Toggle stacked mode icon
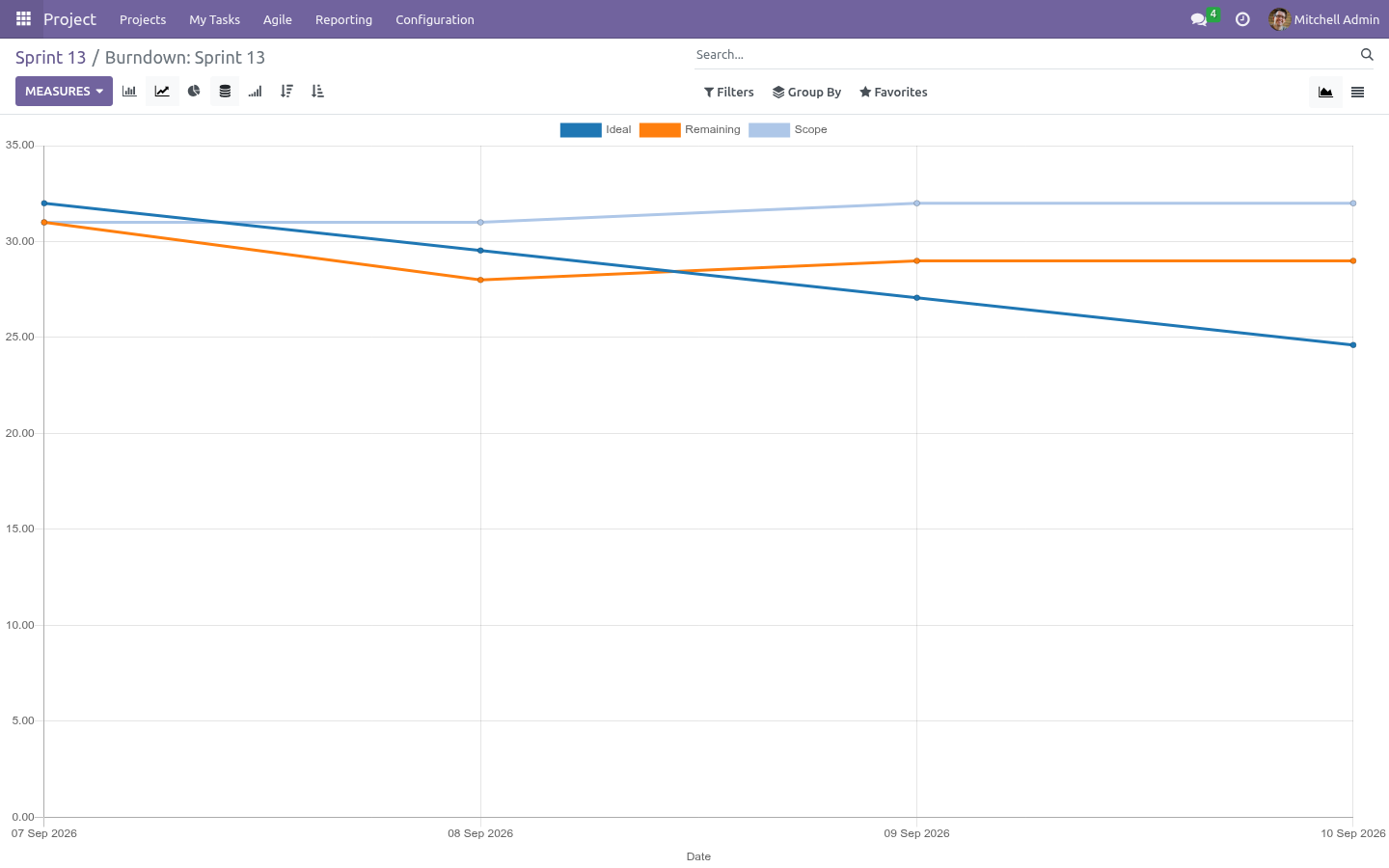 point(225,92)
